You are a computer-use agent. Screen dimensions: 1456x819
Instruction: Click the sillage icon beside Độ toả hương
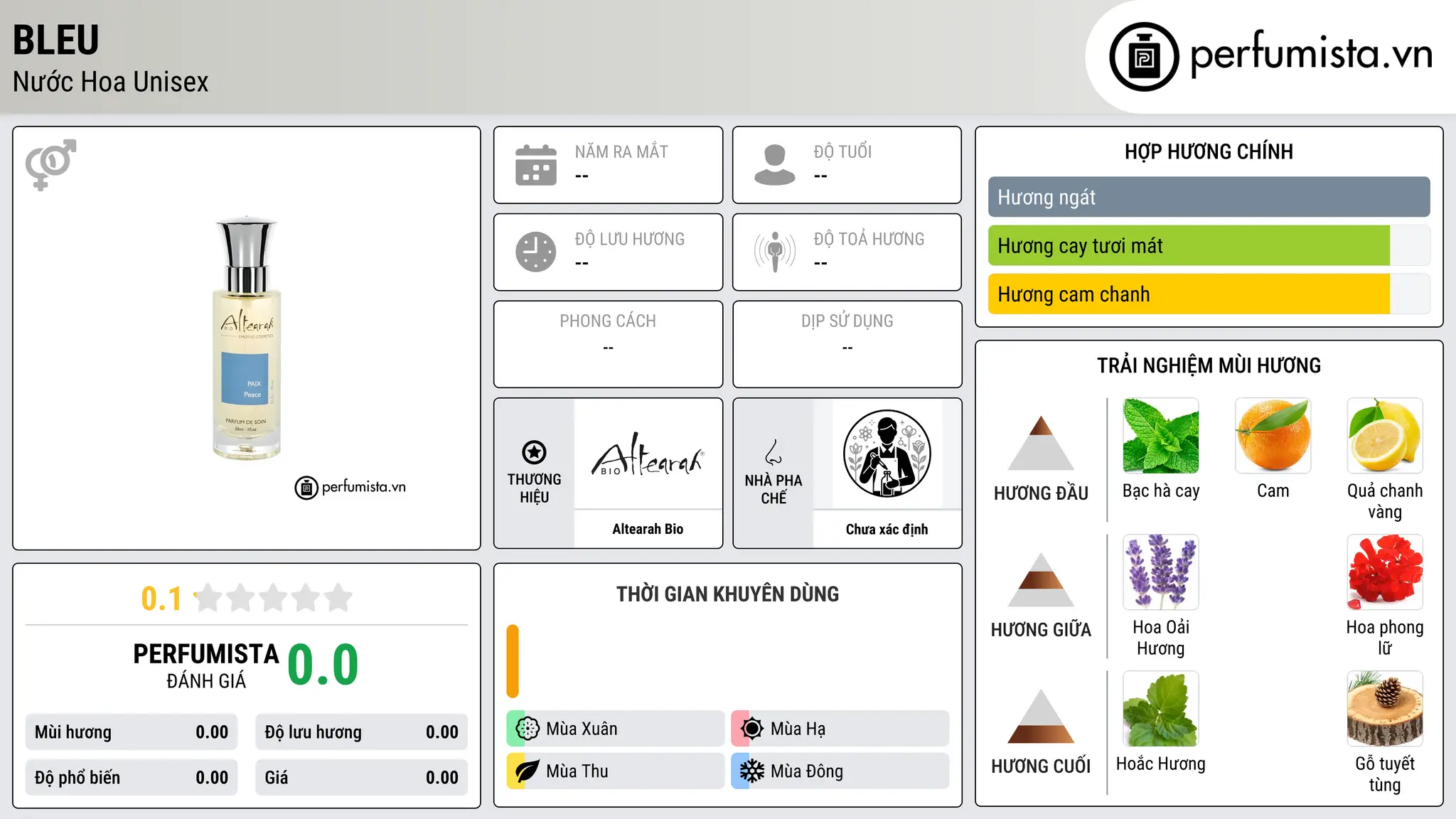coord(775,252)
